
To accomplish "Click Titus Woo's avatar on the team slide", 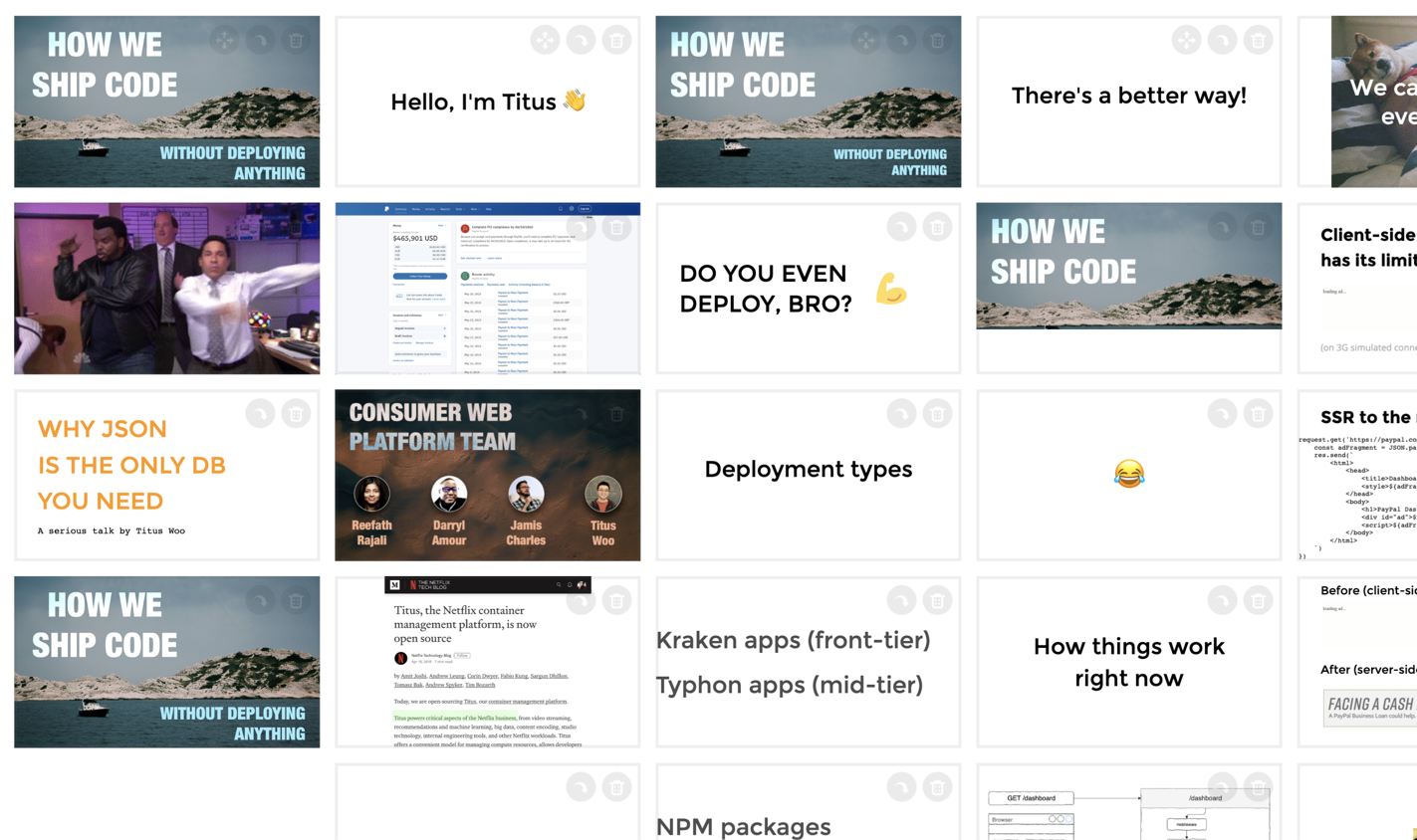I will pos(603,494).
